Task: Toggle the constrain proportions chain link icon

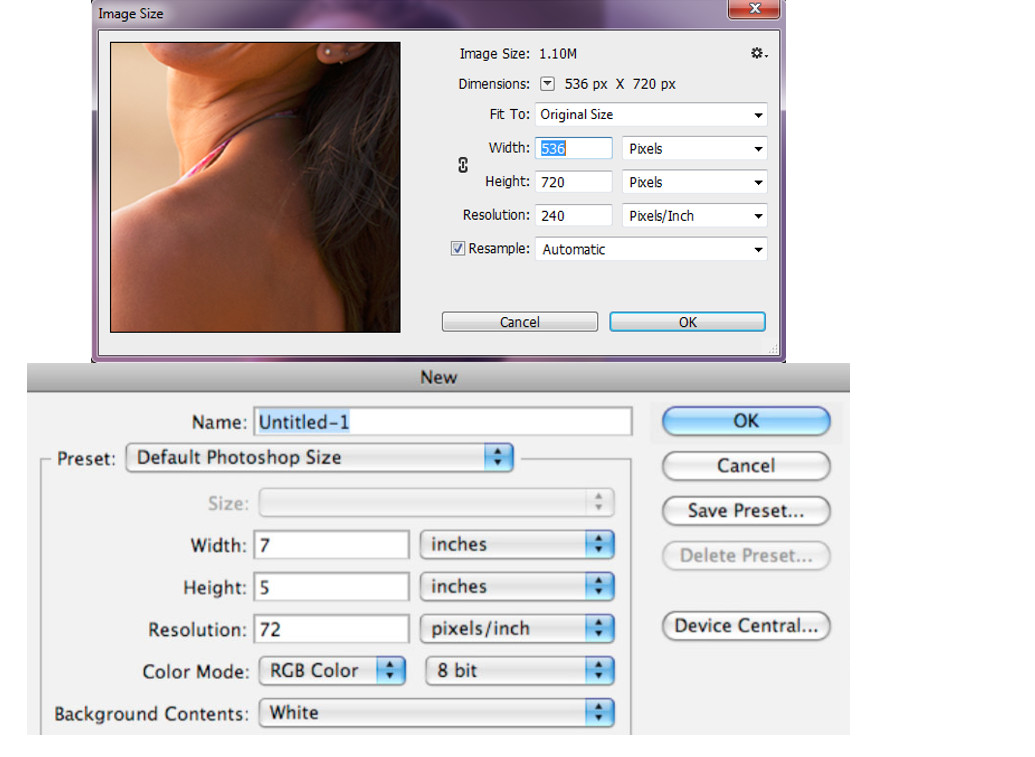Action: click(463, 165)
